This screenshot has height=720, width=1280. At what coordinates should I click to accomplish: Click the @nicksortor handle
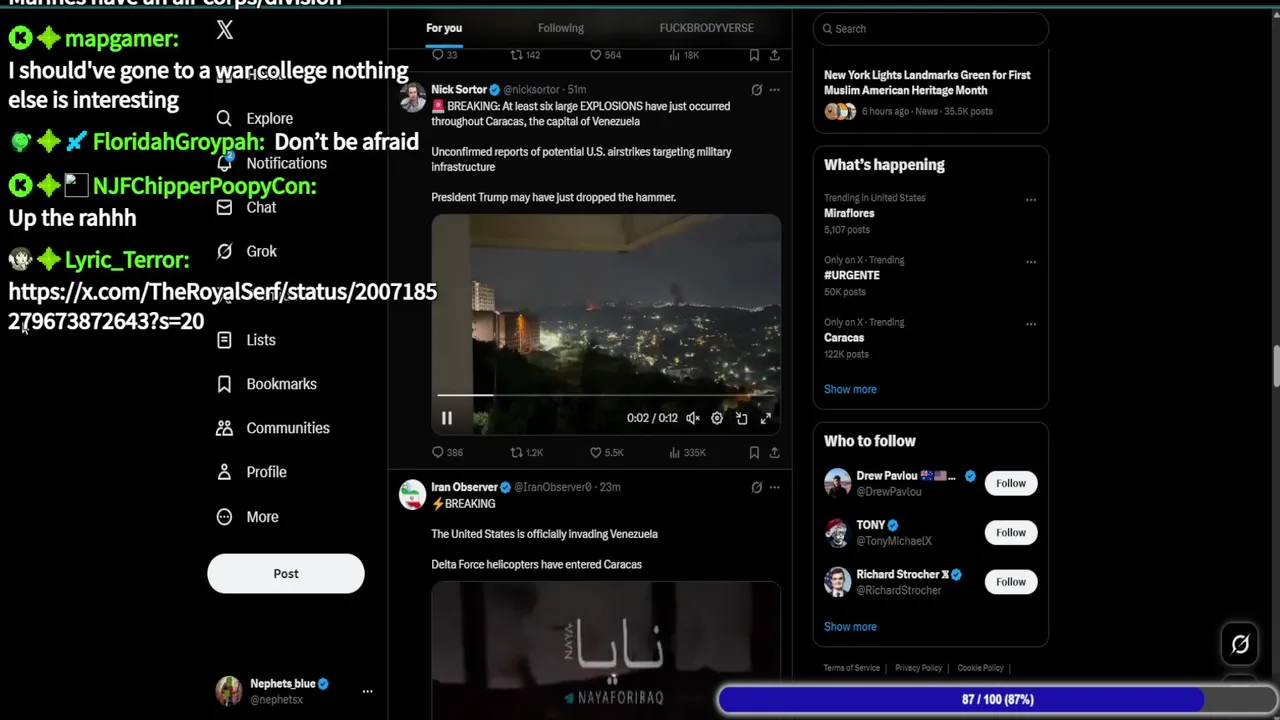click(531, 90)
